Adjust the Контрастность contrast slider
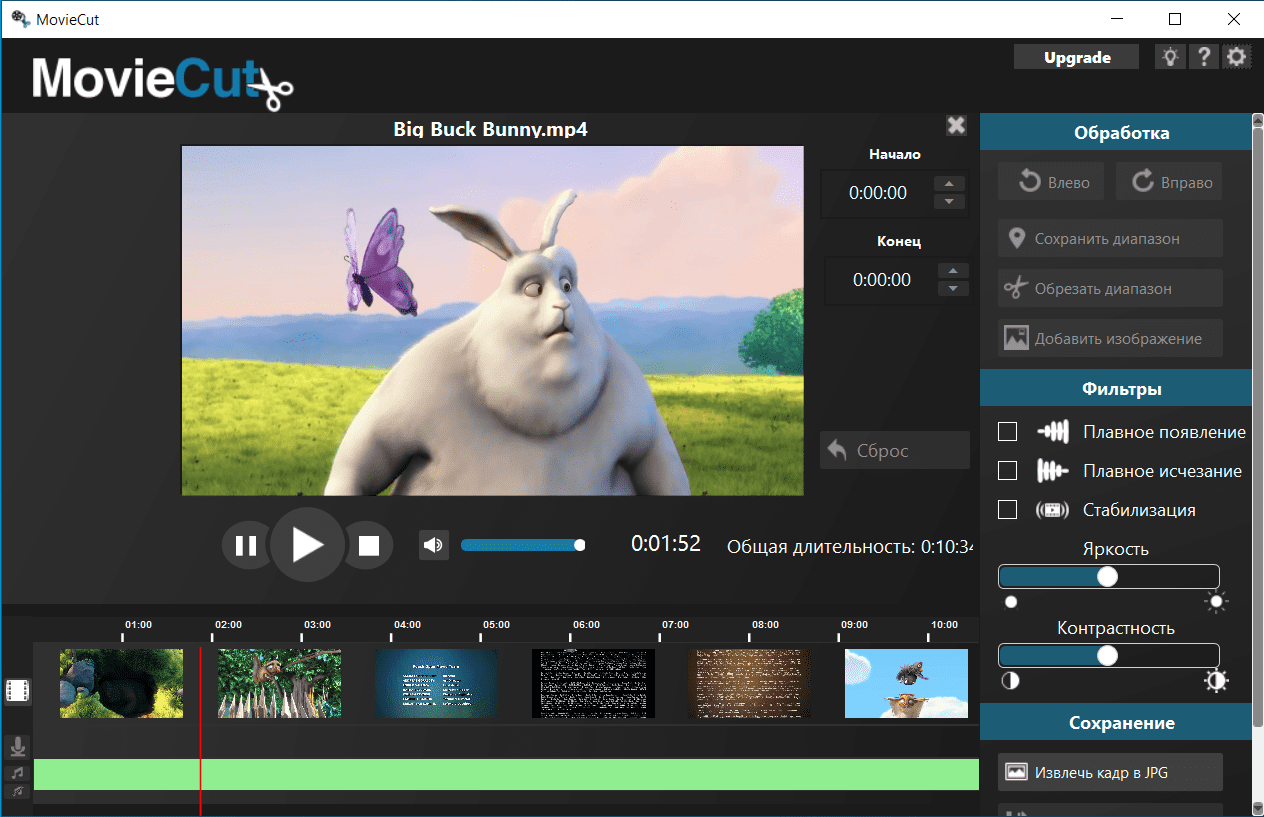This screenshot has height=817, width=1264. click(1109, 655)
